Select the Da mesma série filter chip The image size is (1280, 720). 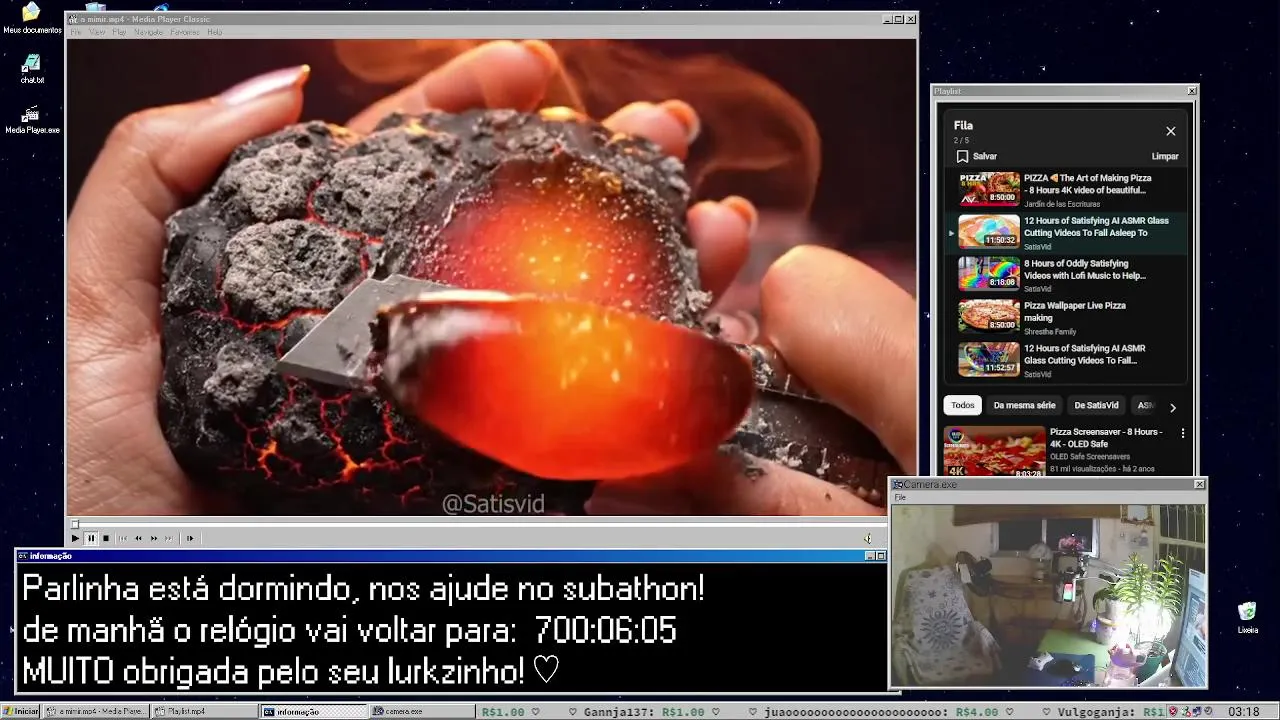pyautogui.click(x=1024, y=405)
